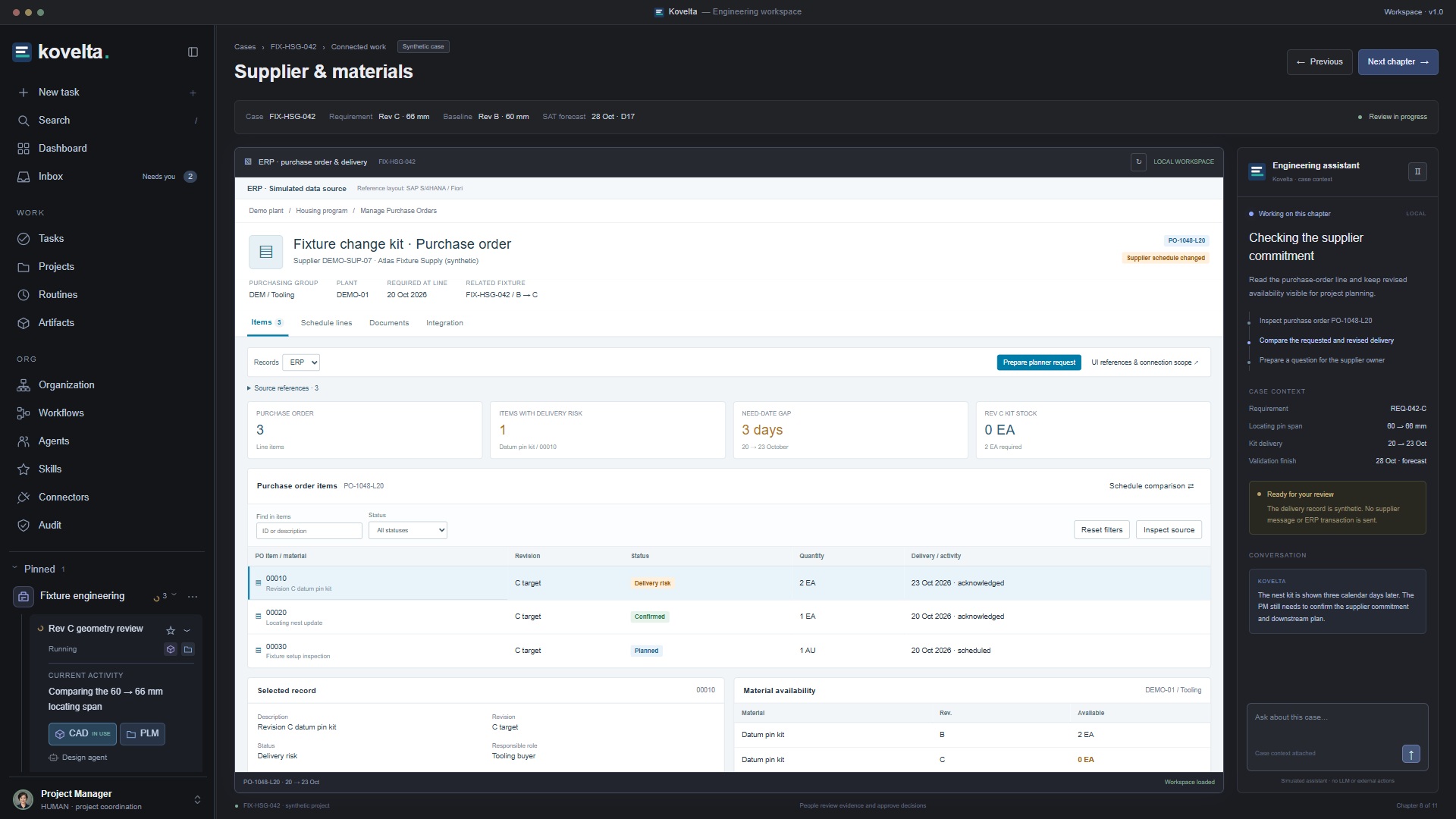The image size is (1456, 819).
Task: Collapse the Rev C geometry review card
Action: point(187,630)
